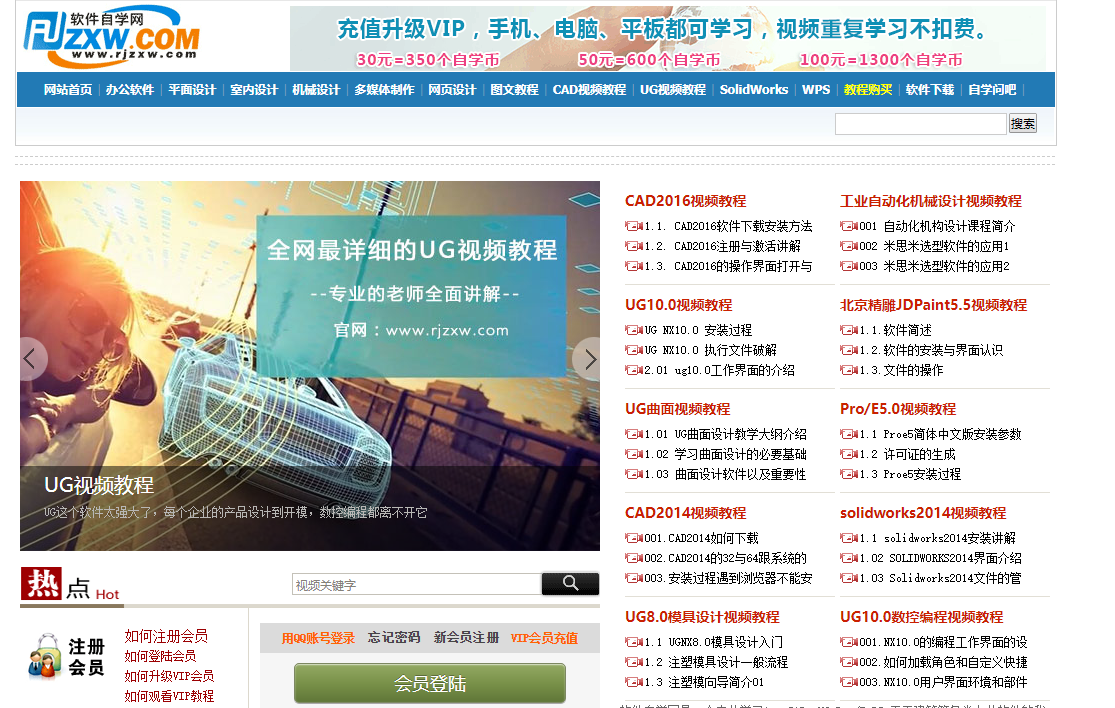The image size is (1115, 708).
Task: Open UG视频教程 navigation item
Action: [673, 90]
